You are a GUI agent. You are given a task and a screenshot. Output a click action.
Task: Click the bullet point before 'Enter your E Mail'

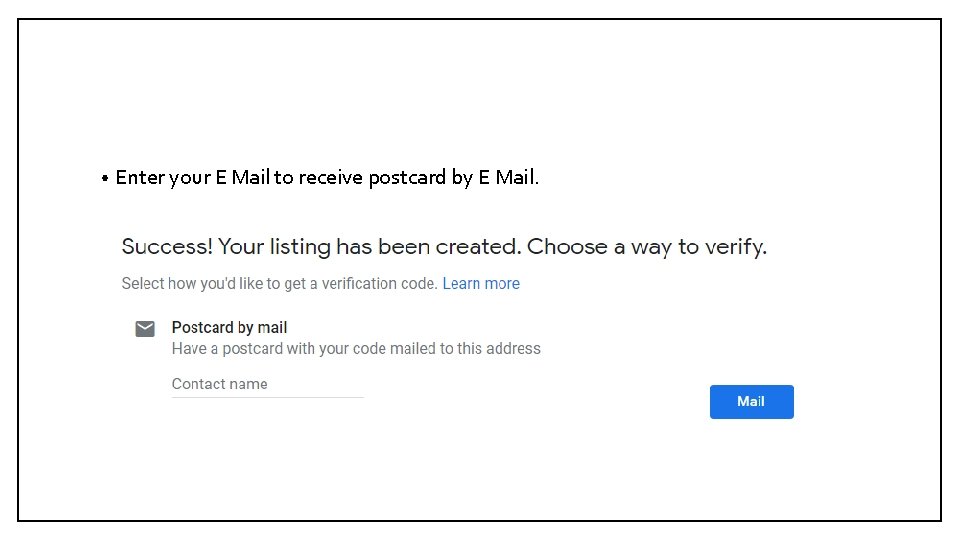104,180
